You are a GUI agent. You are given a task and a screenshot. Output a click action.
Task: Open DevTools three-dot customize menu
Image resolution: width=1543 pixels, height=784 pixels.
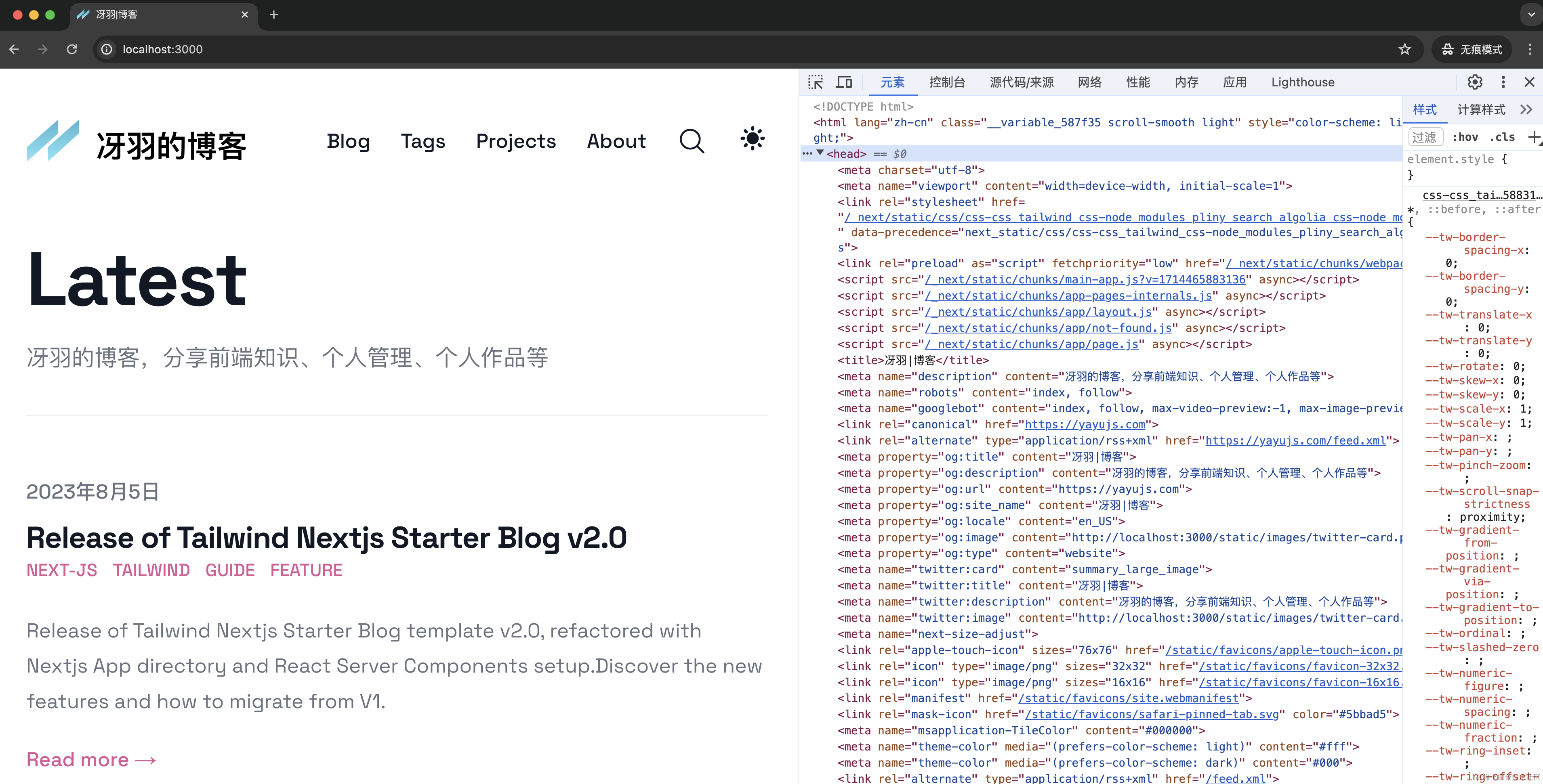(x=1503, y=82)
